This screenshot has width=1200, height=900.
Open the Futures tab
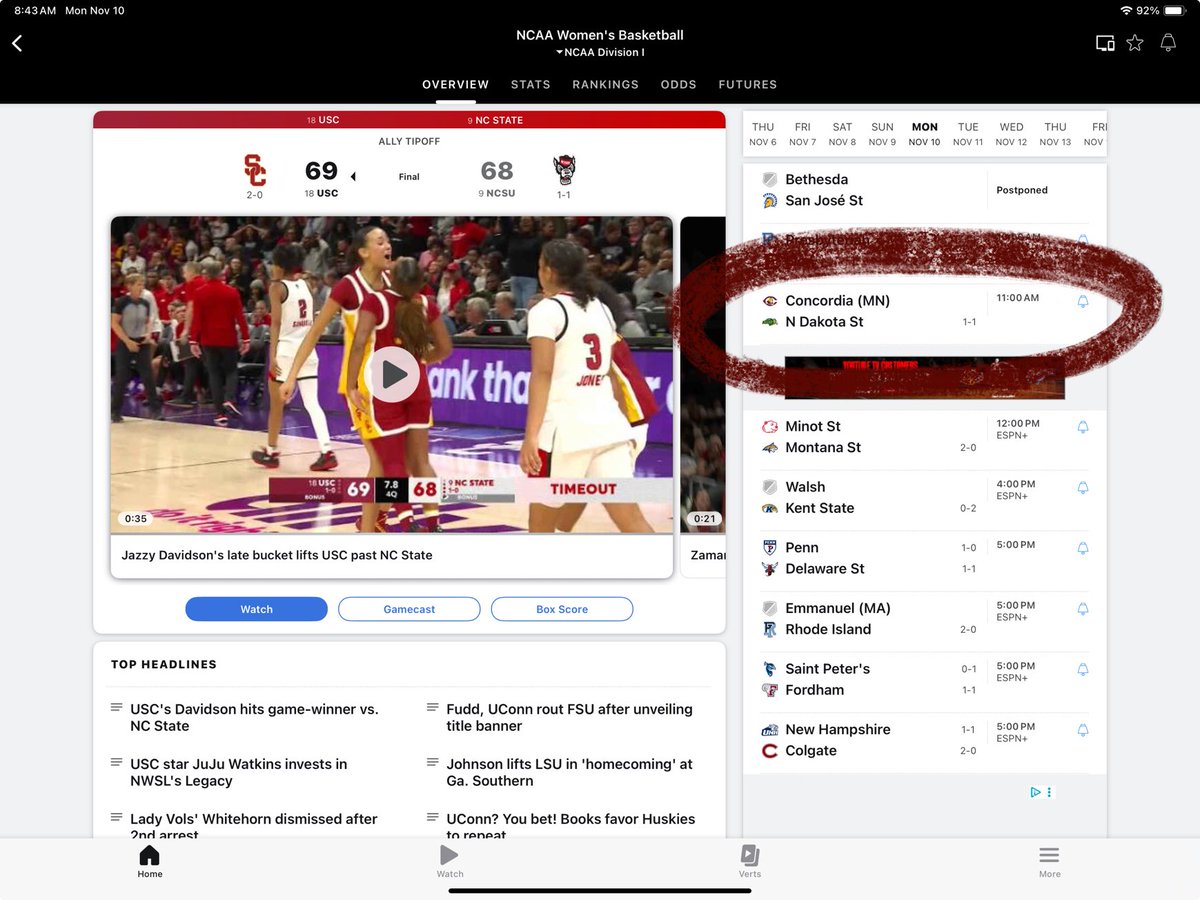748,85
